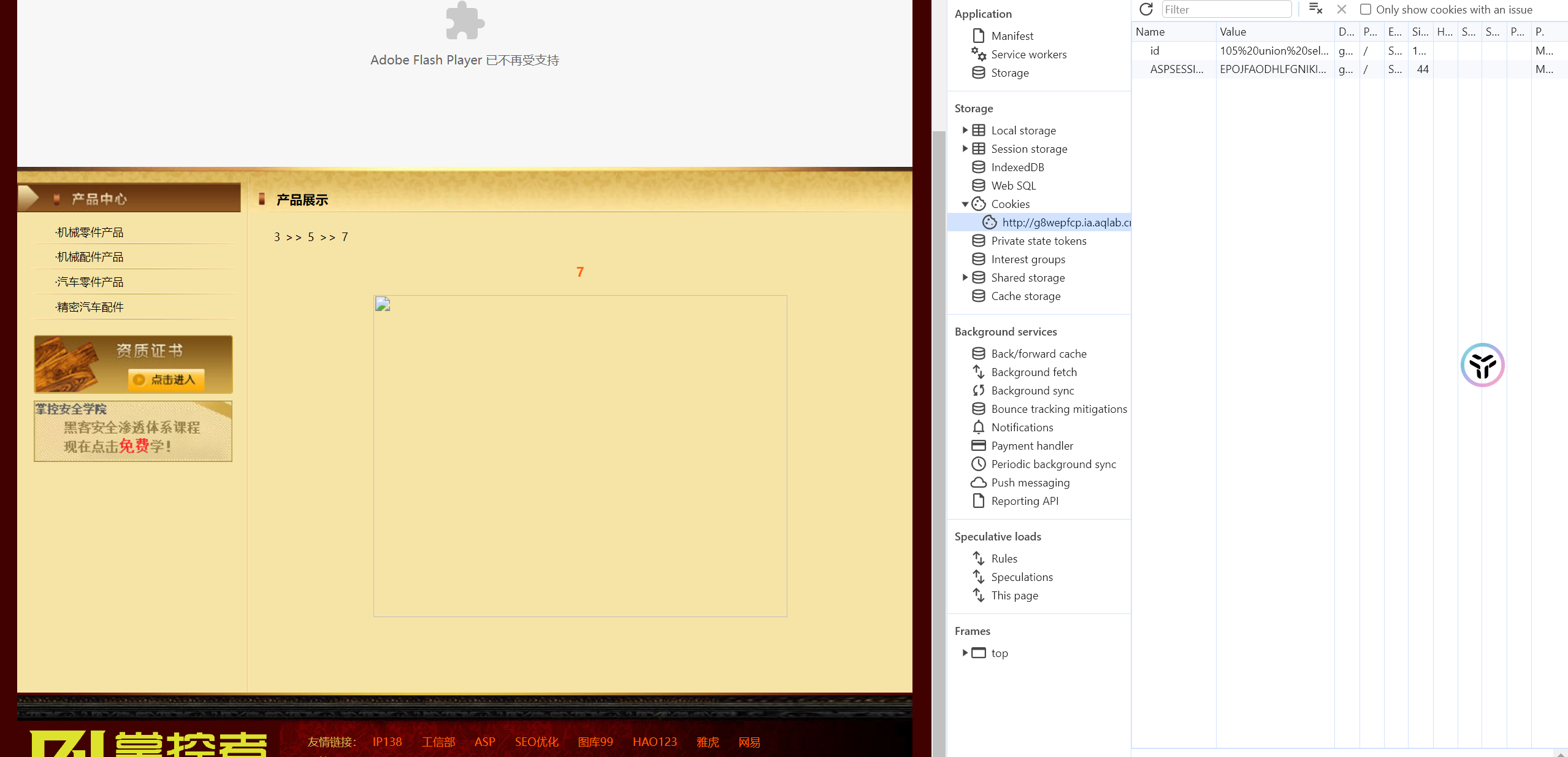Click the Storage icon in Application panel
Viewport: 1568px width, 757px height.
(978, 72)
